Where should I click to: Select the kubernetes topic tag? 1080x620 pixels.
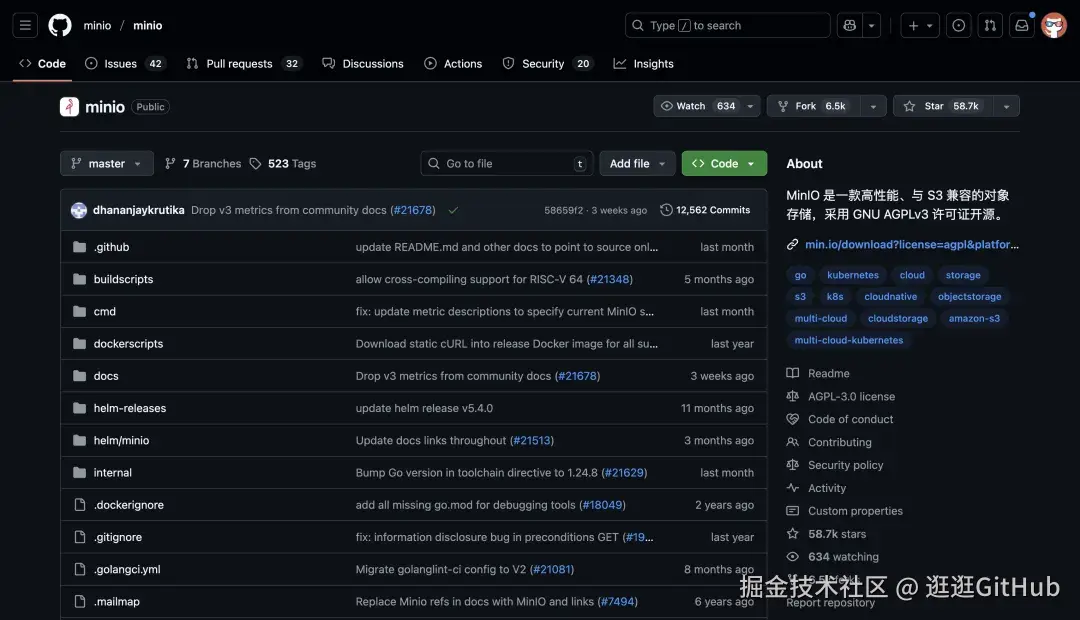click(852, 275)
